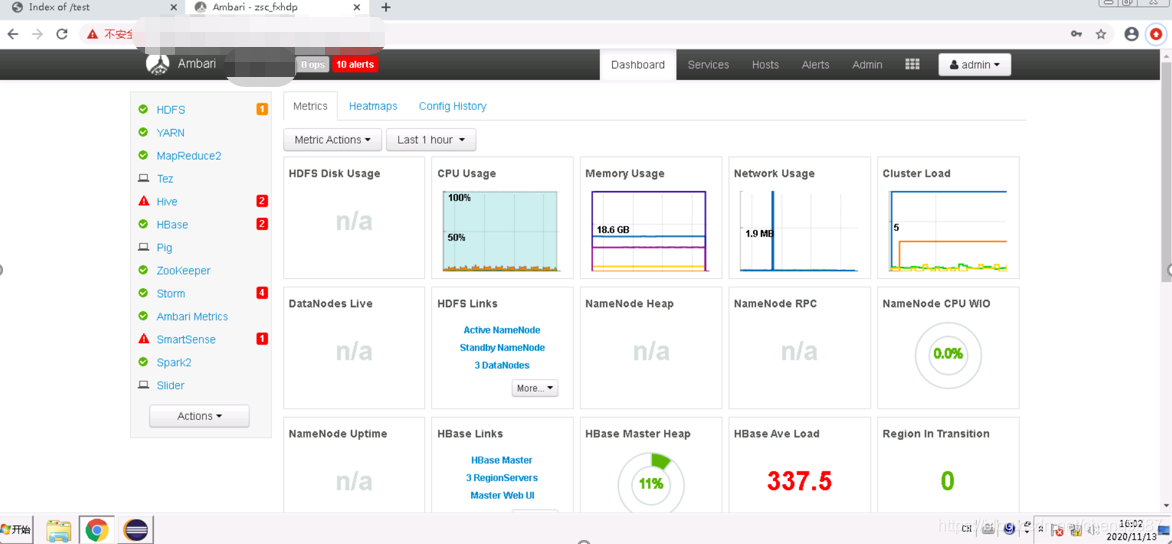Reload the page with refresh icon

pyautogui.click(x=62, y=34)
